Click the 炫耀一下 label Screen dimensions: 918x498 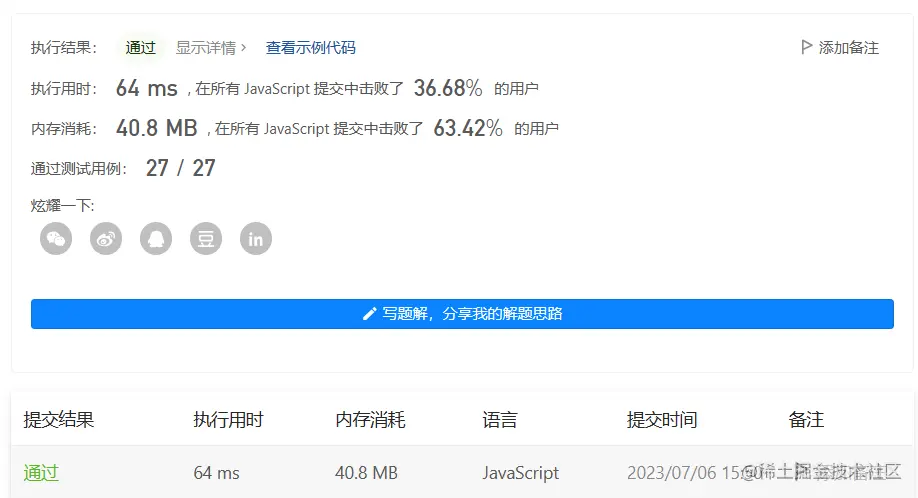click(x=63, y=205)
